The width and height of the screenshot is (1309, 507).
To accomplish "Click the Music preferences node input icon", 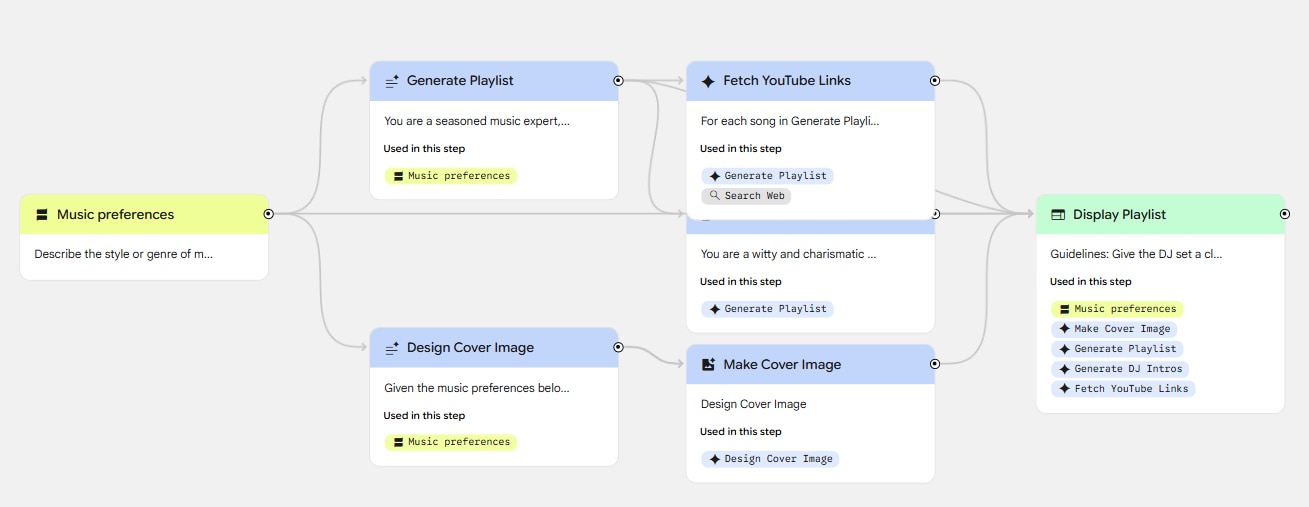I will tap(42, 215).
